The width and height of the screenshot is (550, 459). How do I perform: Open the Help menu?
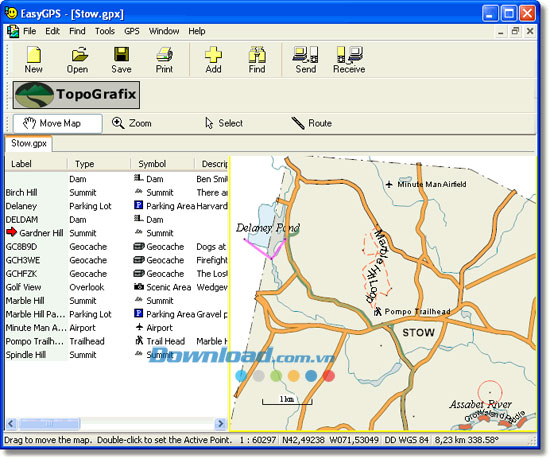pyautogui.click(x=197, y=31)
